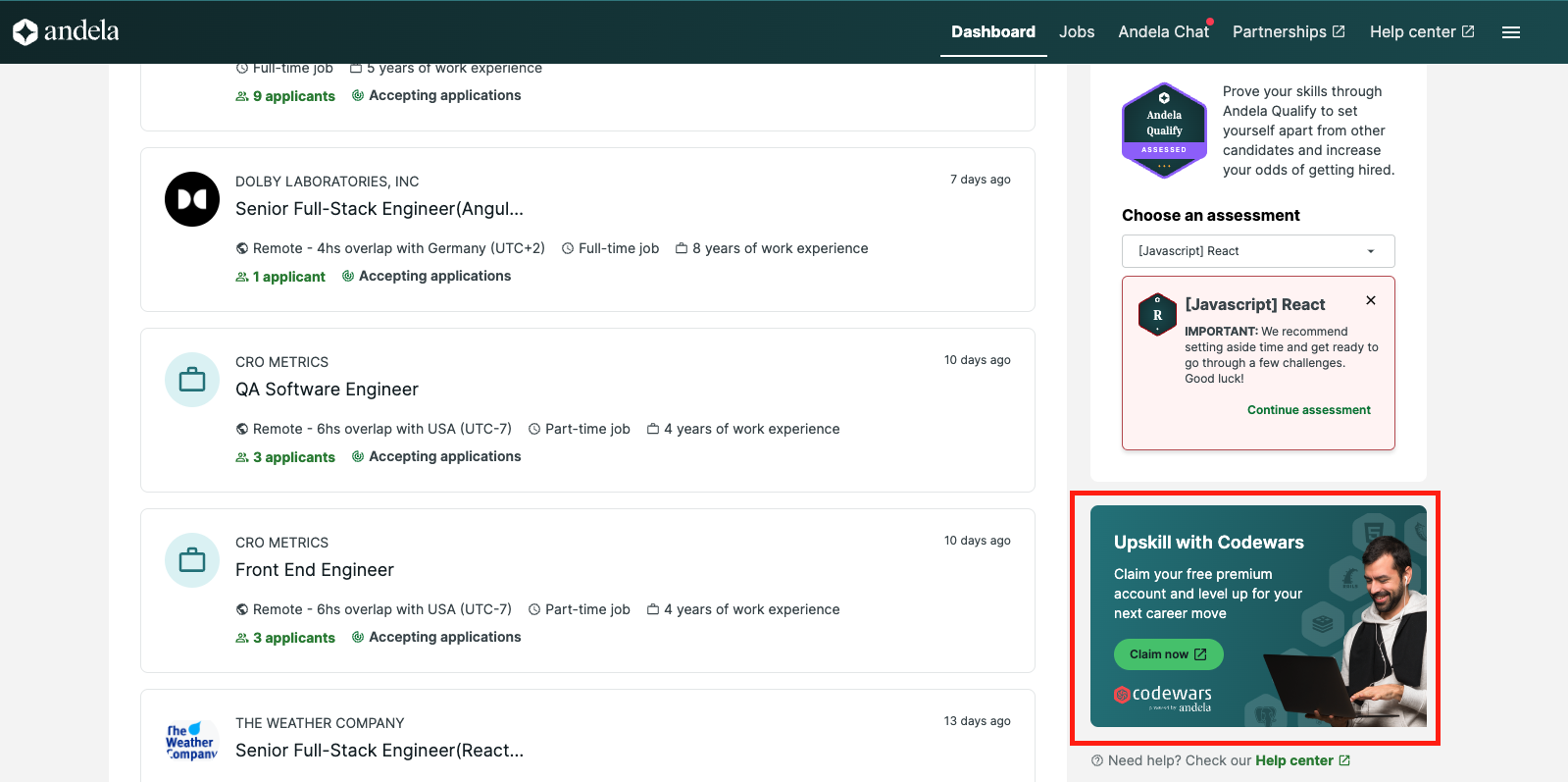Click experience briefcase icon on Dolby job
The image size is (1568, 782).
[x=682, y=248]
